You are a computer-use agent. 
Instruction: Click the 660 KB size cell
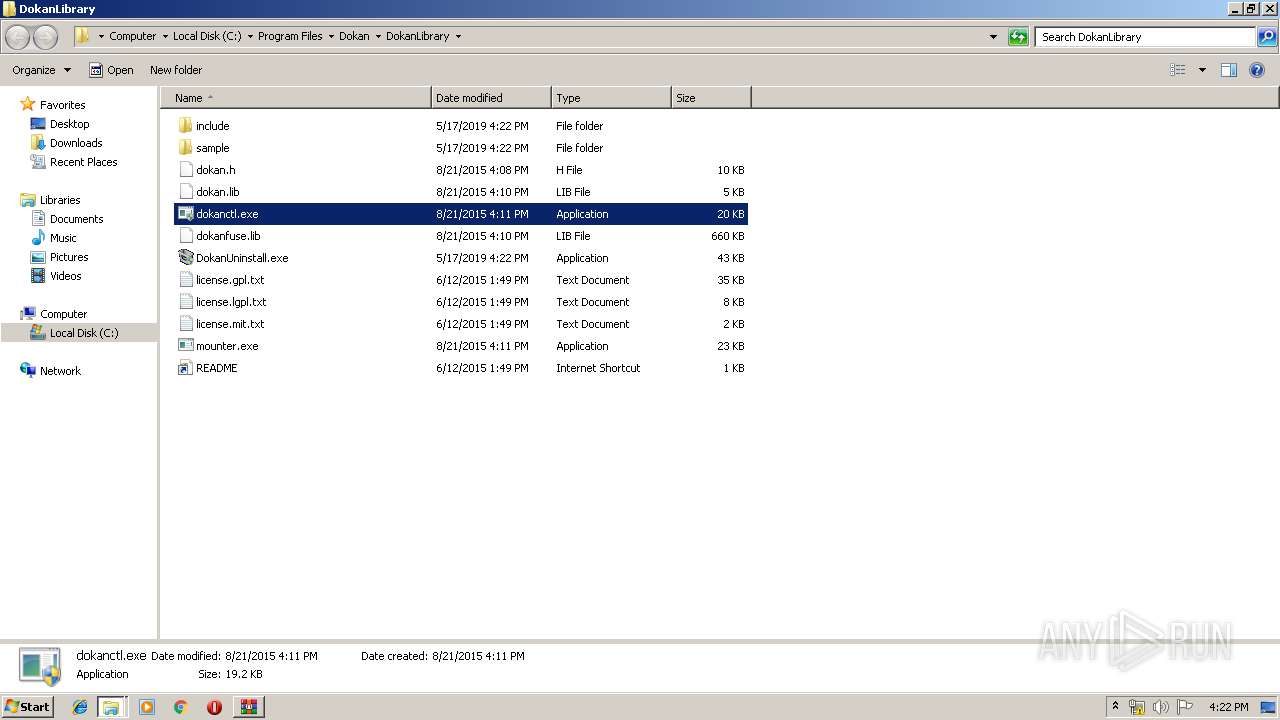pos(727,236)
